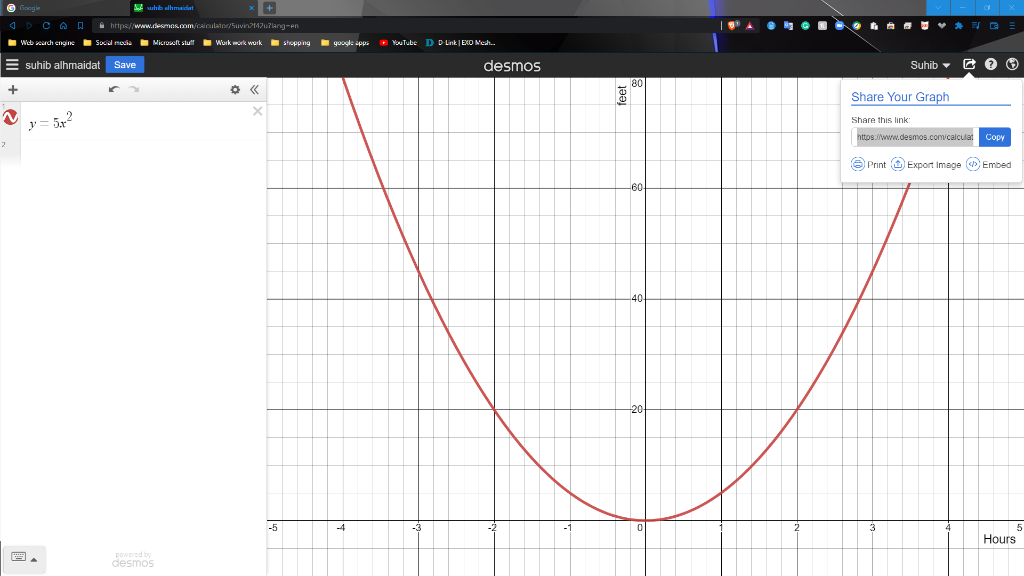Viewport: 1024px width, 576px height.
Task: Copy the share link
Action: pos(994,137)
